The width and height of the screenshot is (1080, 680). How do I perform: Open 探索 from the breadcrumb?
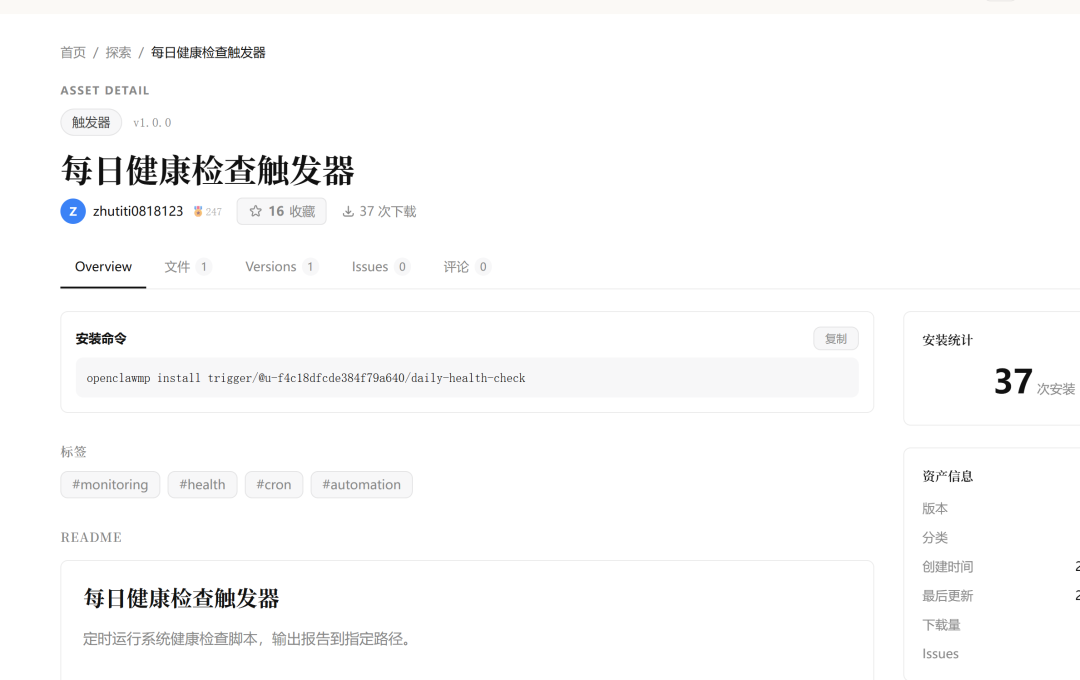click(118, 52)
